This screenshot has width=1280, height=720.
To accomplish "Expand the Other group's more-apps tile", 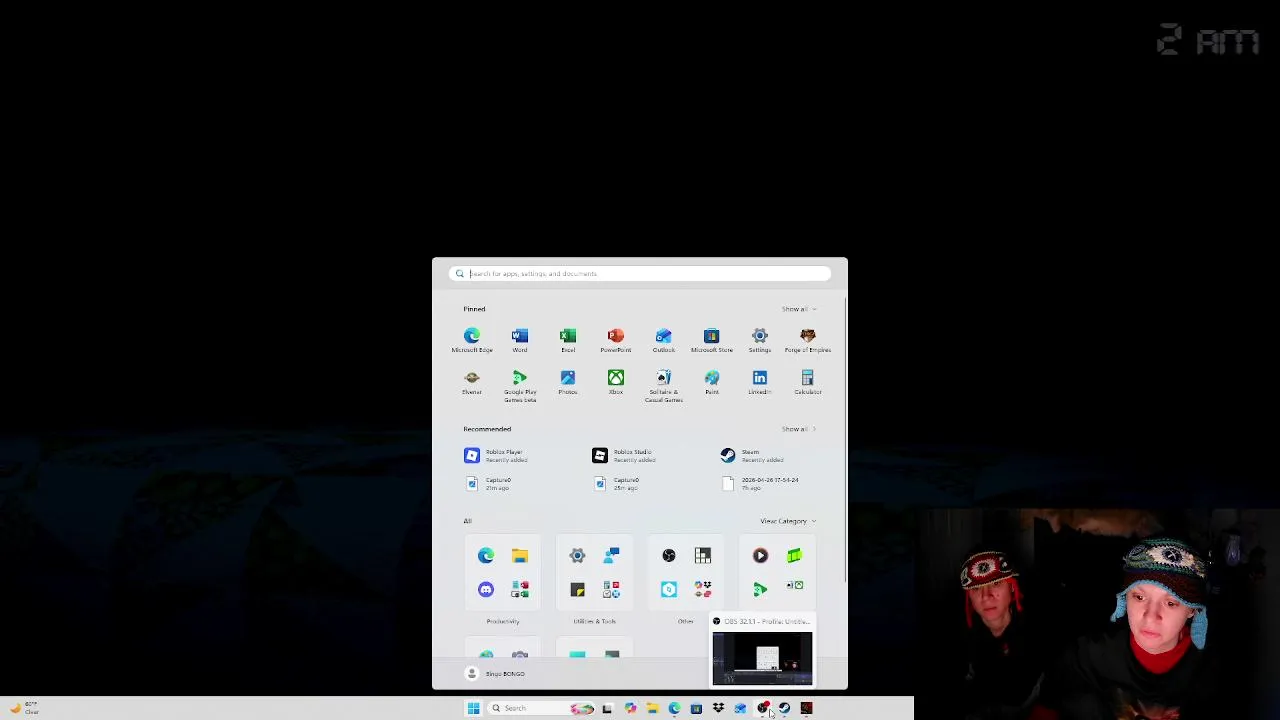I will tap(703, 589).
